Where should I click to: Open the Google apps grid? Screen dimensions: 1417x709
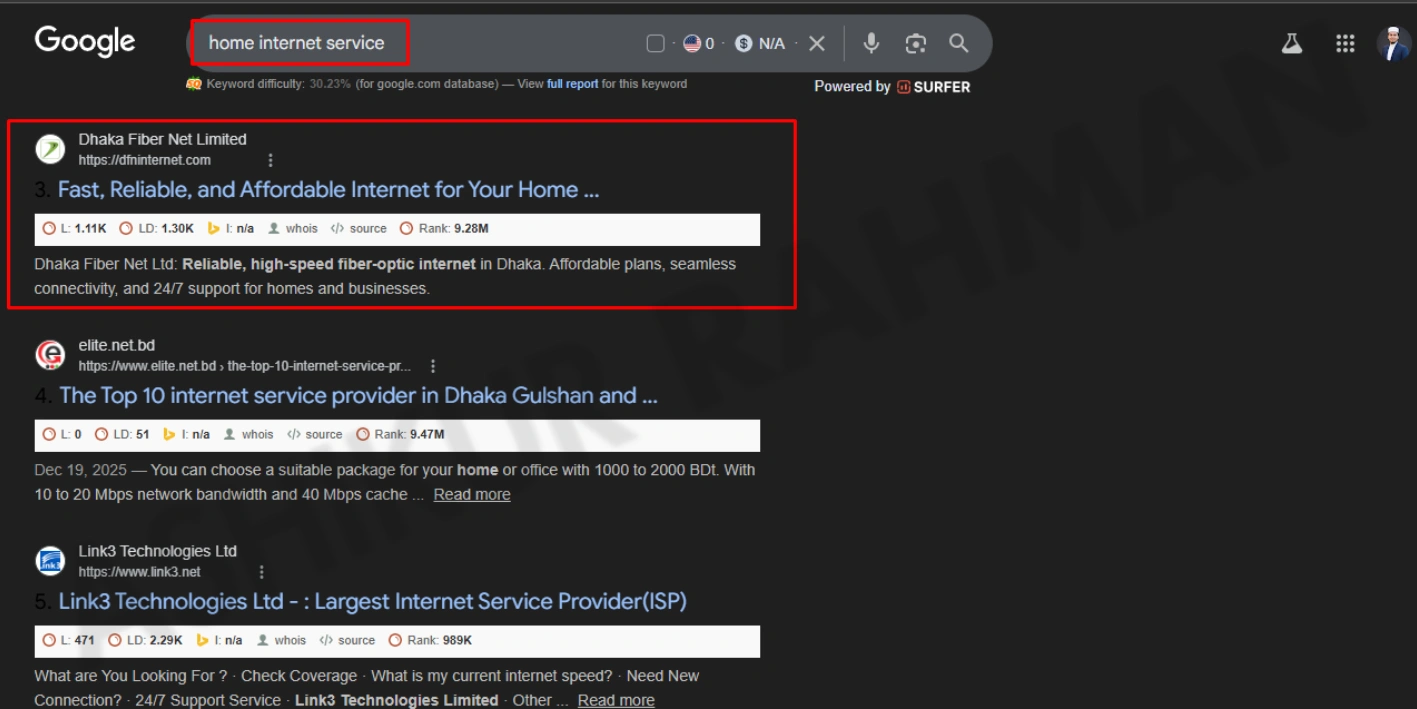point(1345,43)
